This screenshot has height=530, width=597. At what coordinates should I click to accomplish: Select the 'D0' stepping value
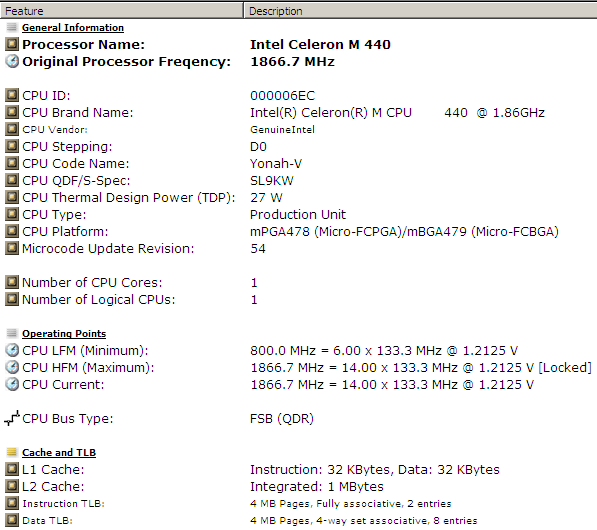pyautogui.click(x=258, y=147)
